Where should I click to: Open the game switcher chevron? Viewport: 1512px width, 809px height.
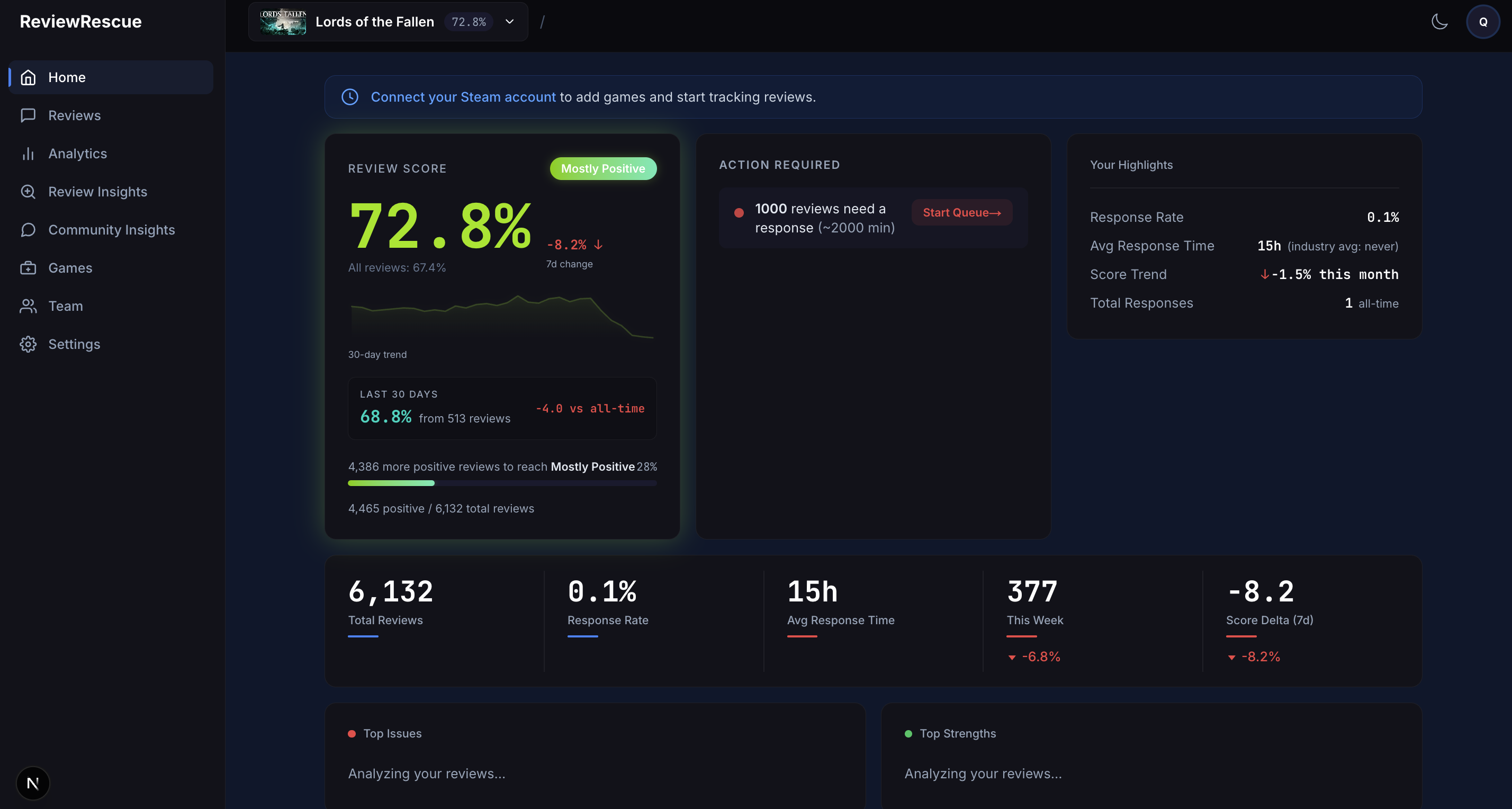tap(509, 22)
